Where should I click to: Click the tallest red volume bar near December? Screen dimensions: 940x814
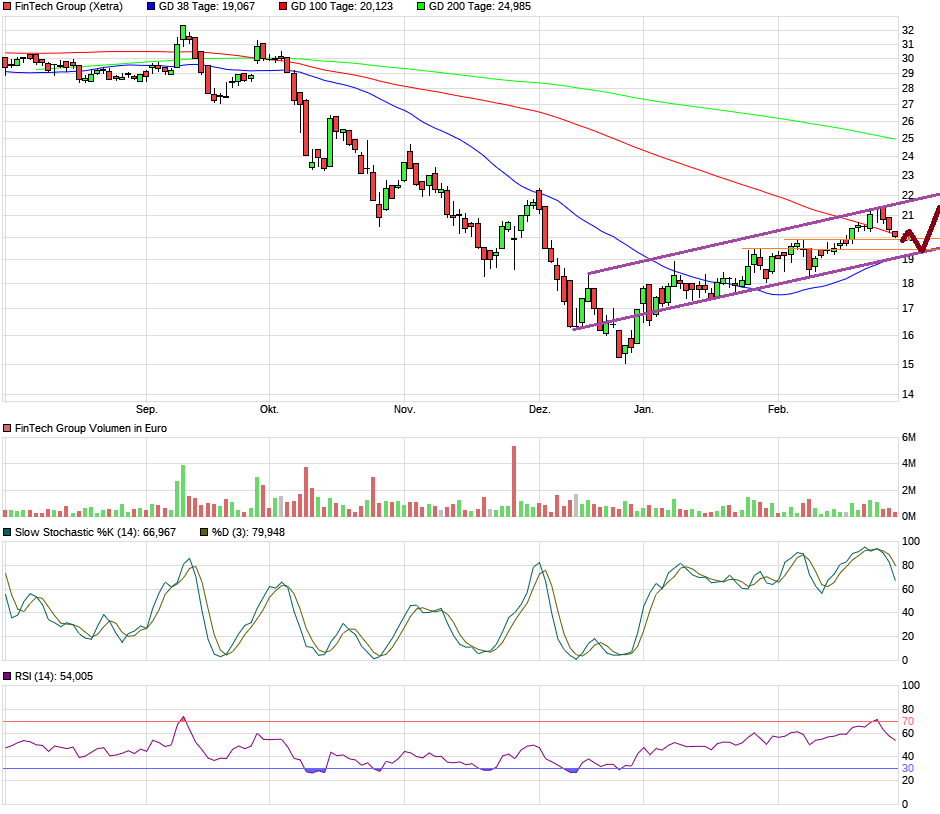514,481
